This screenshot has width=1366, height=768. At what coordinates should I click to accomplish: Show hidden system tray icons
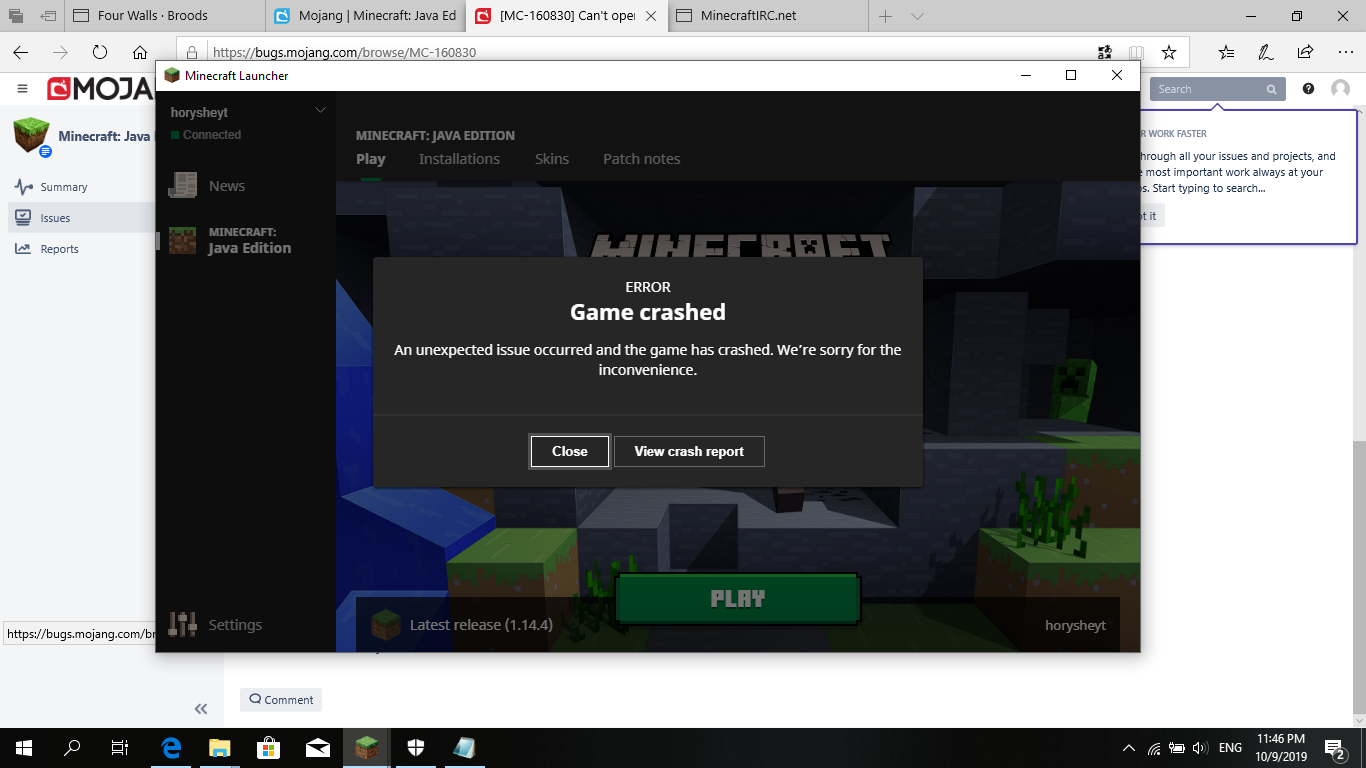click(x=1129, y=748)
